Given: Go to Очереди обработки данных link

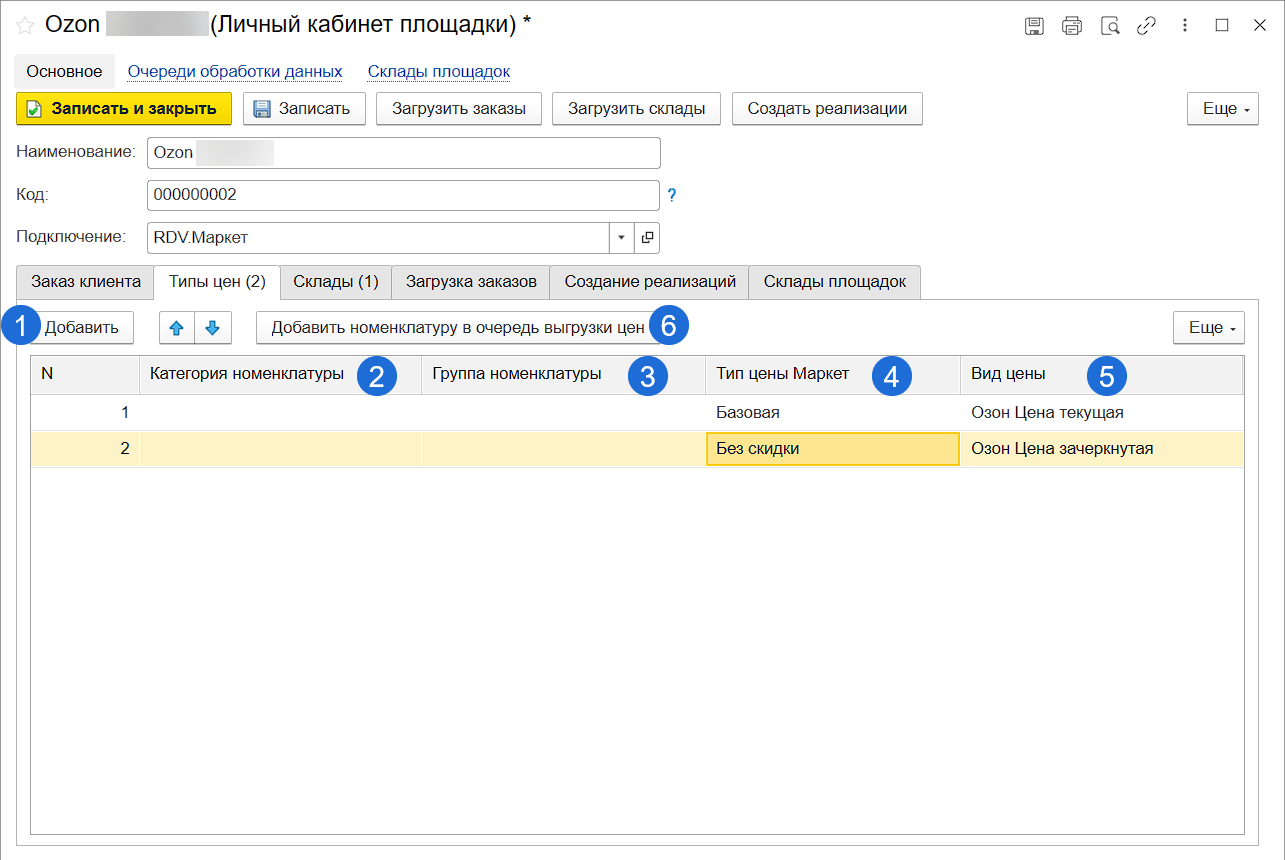Looking at the screenshot, I should [x=235, y=72].
